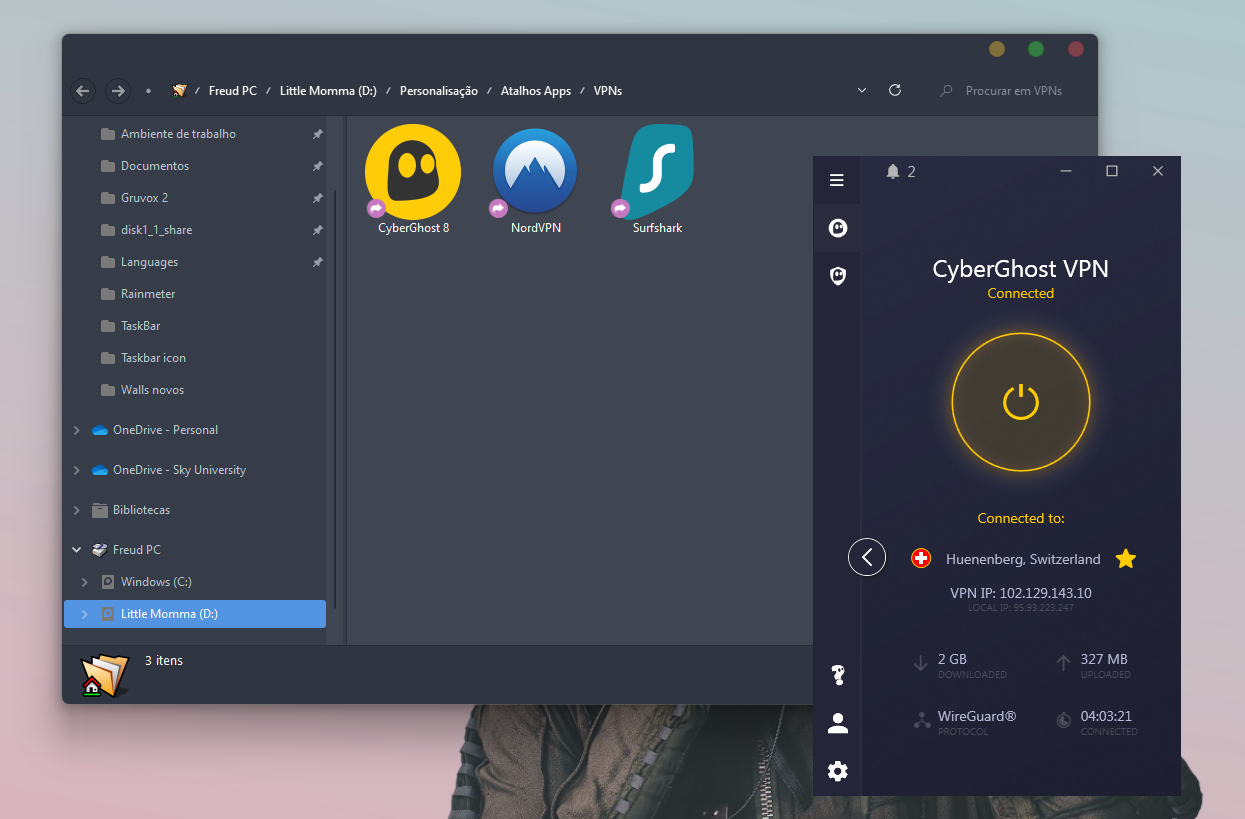This screenshot has height=819, width=1245.
Task: Open the CyberGhost 8 shortcut icon
Action: pos(413,172)
